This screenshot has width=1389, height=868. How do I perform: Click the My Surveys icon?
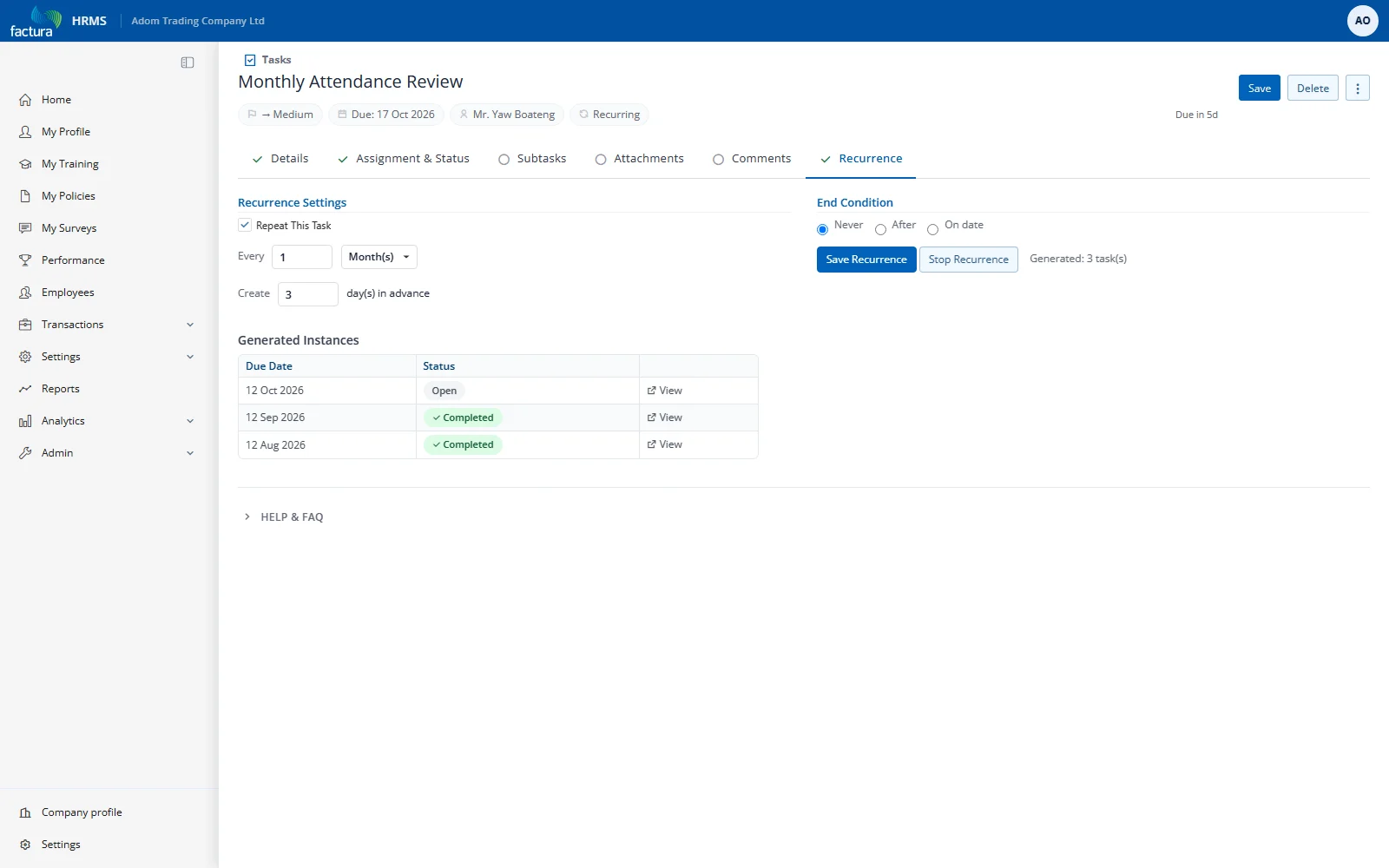click(25, 228)
